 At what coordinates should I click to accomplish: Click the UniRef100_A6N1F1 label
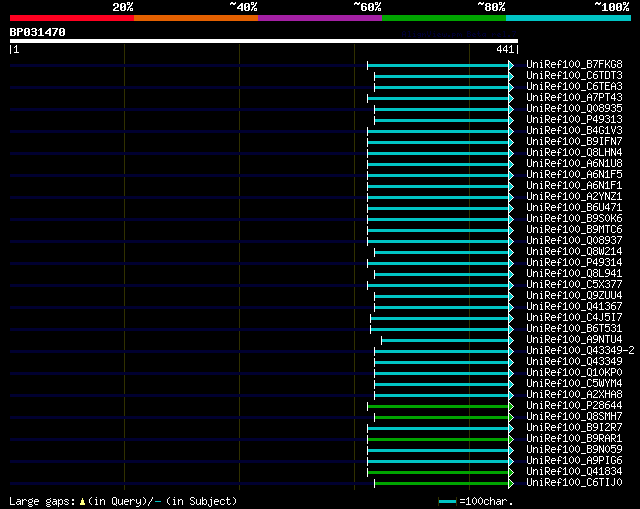pyautogui.click(x=574, y=186)
